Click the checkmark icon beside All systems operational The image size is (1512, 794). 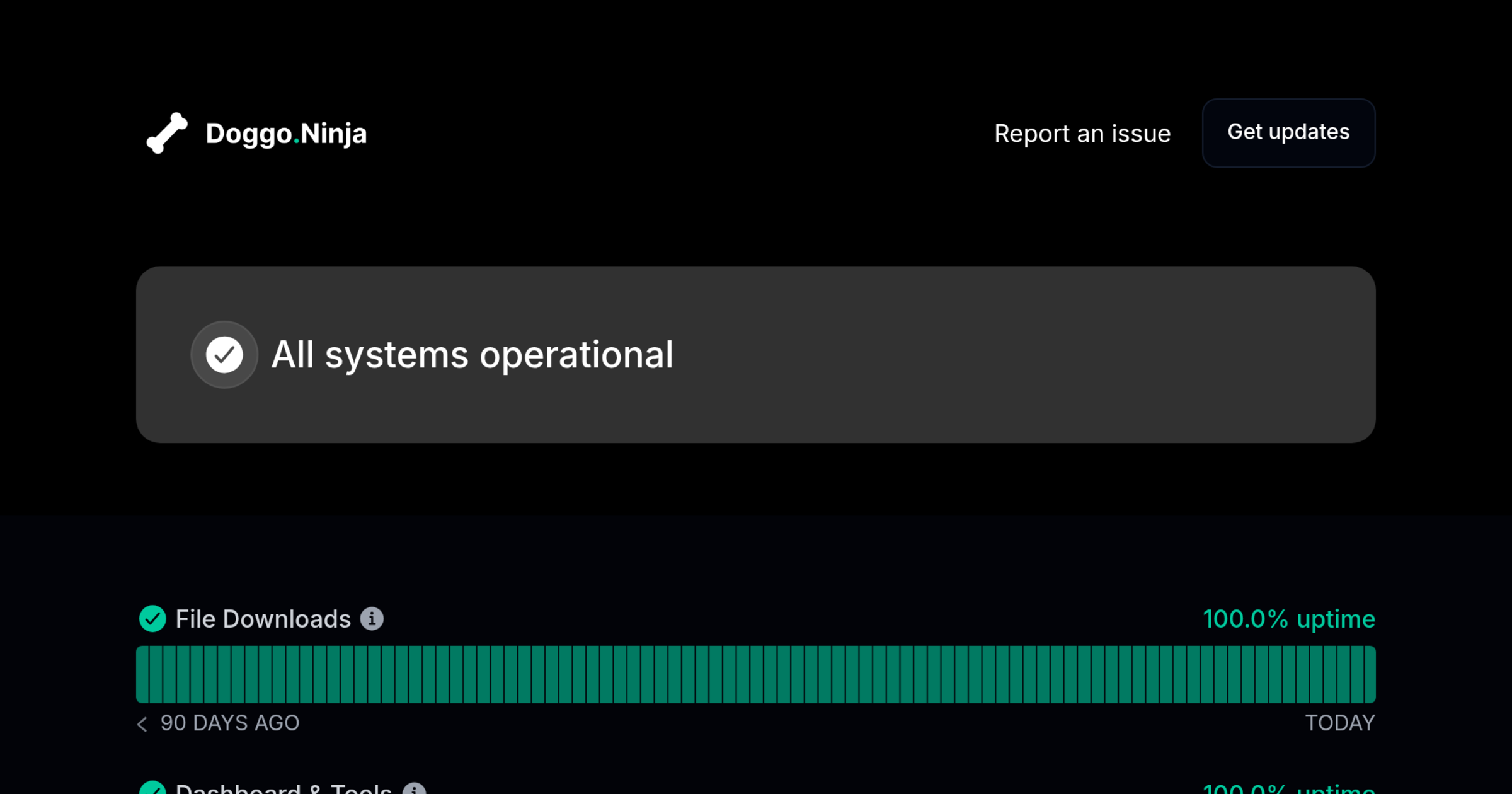tap(224, 355)
